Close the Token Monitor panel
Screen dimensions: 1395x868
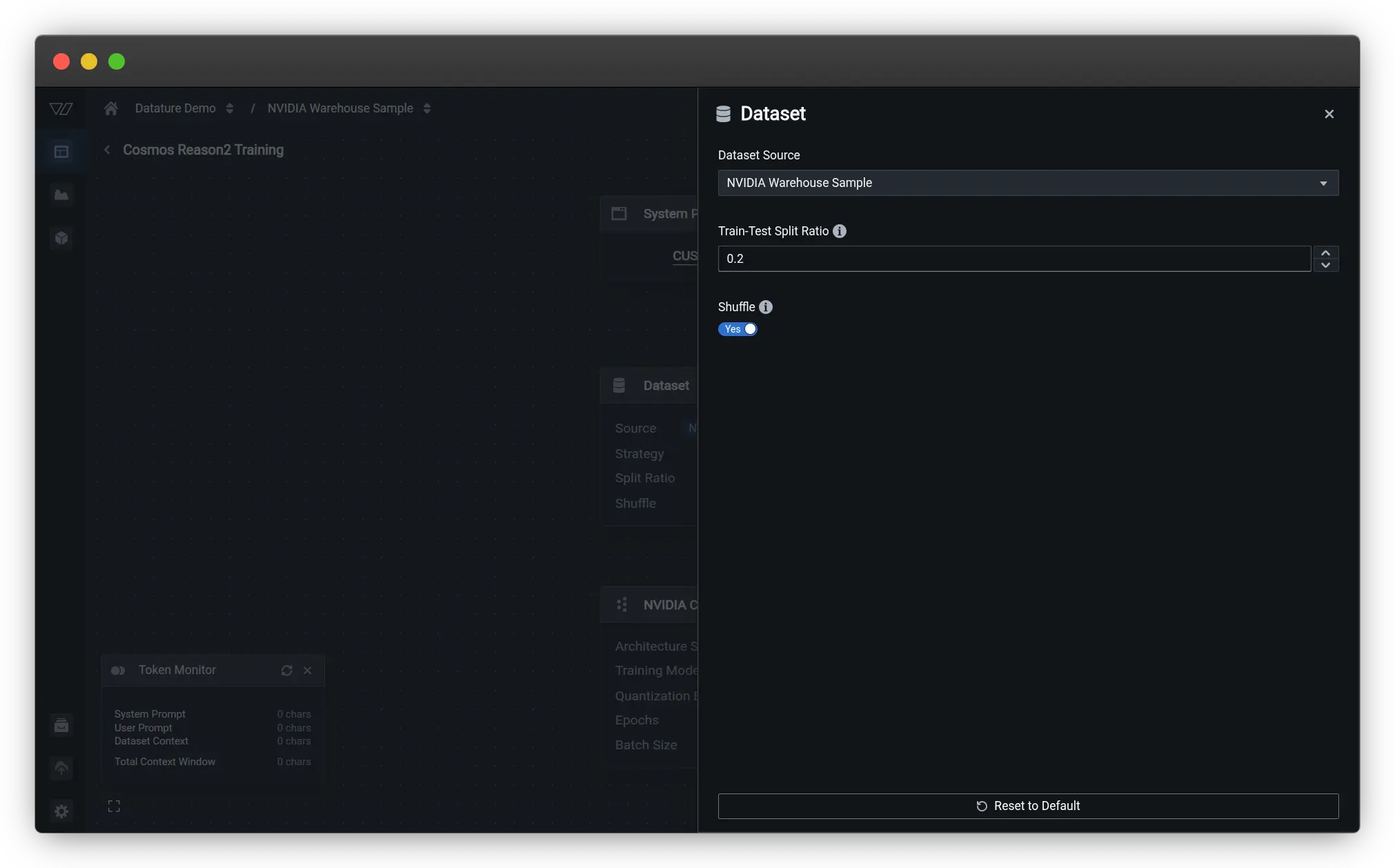308,671
